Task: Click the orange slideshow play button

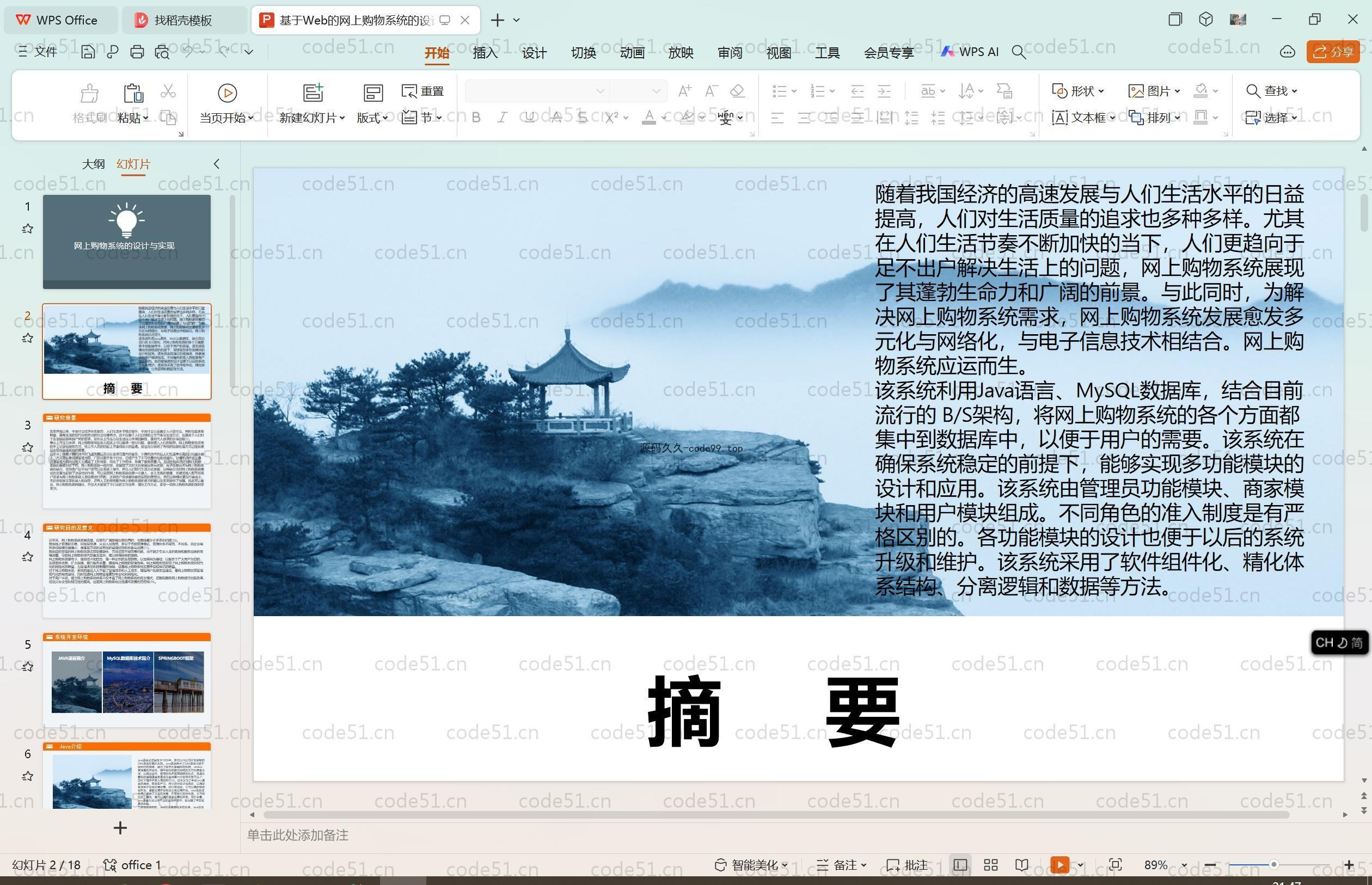Action: [1059, 865]
